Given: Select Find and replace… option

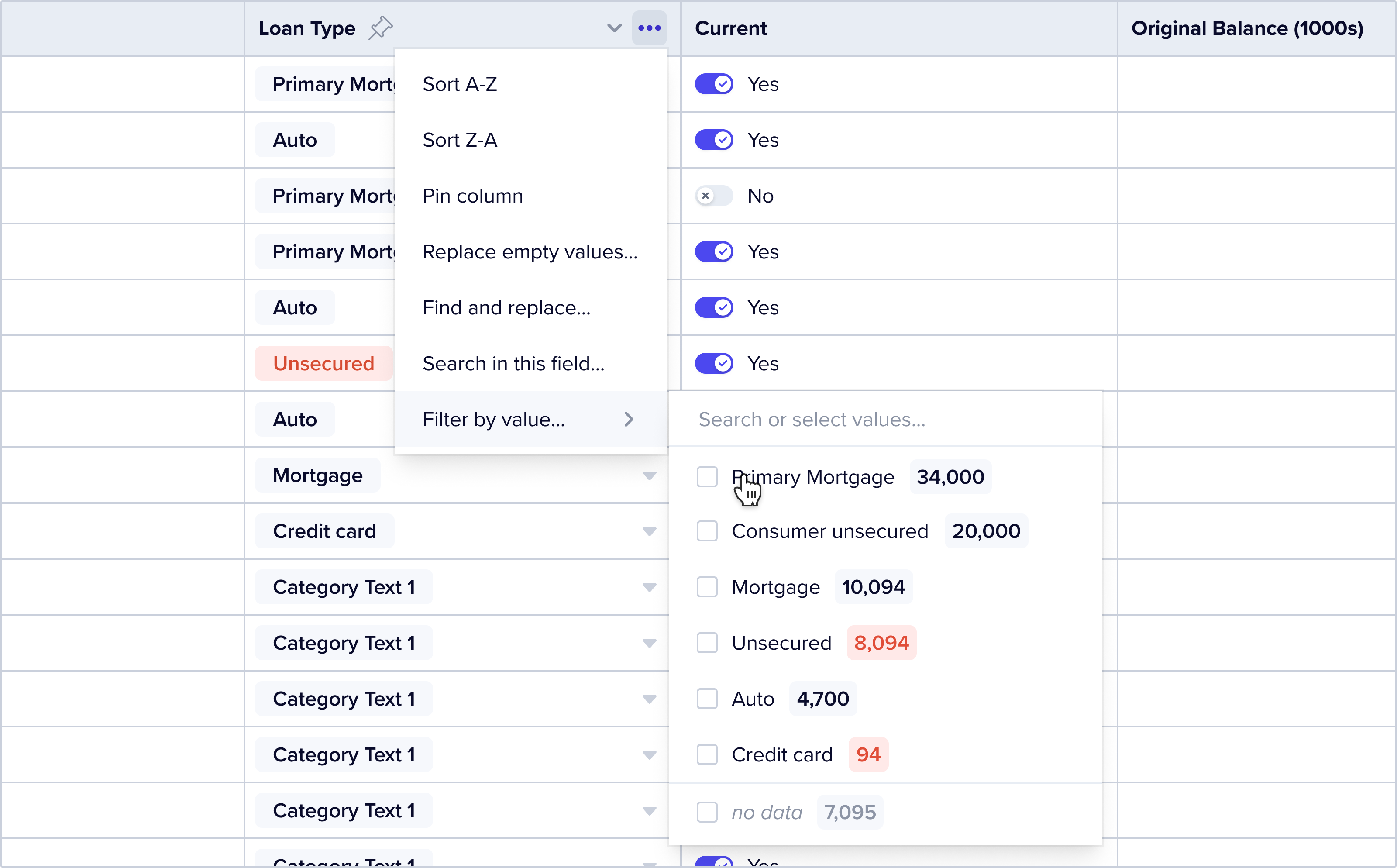Looking at the screenshot, I should point(506,308).
